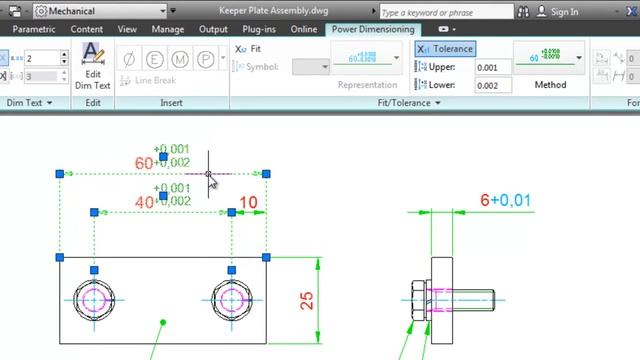
Task: Open the Content tab
Action: point(87,29)
